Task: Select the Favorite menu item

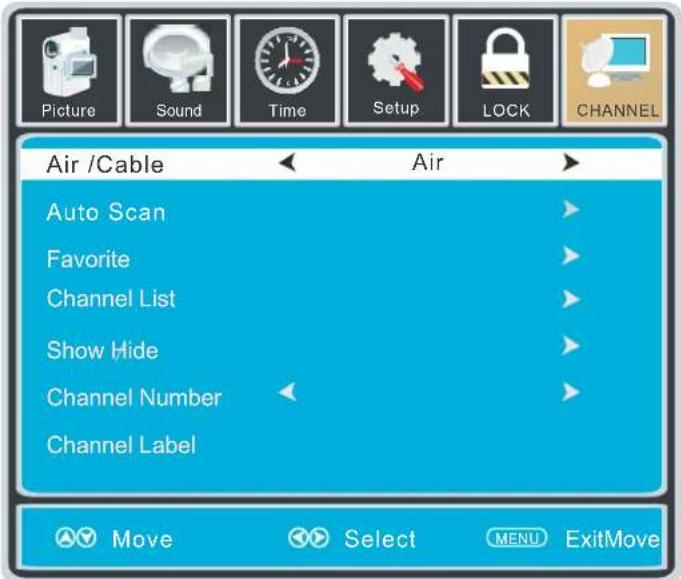Action: [88, 259]
